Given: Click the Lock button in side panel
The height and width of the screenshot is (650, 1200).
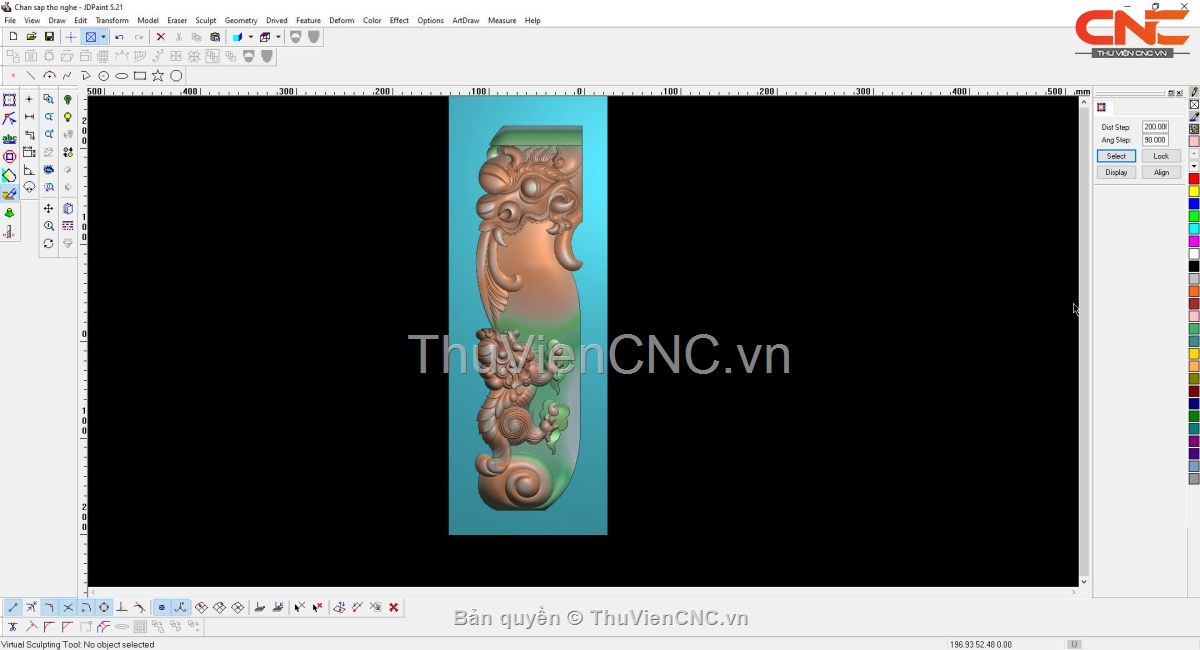Looking at the screenshot, I should [1161, 156].
